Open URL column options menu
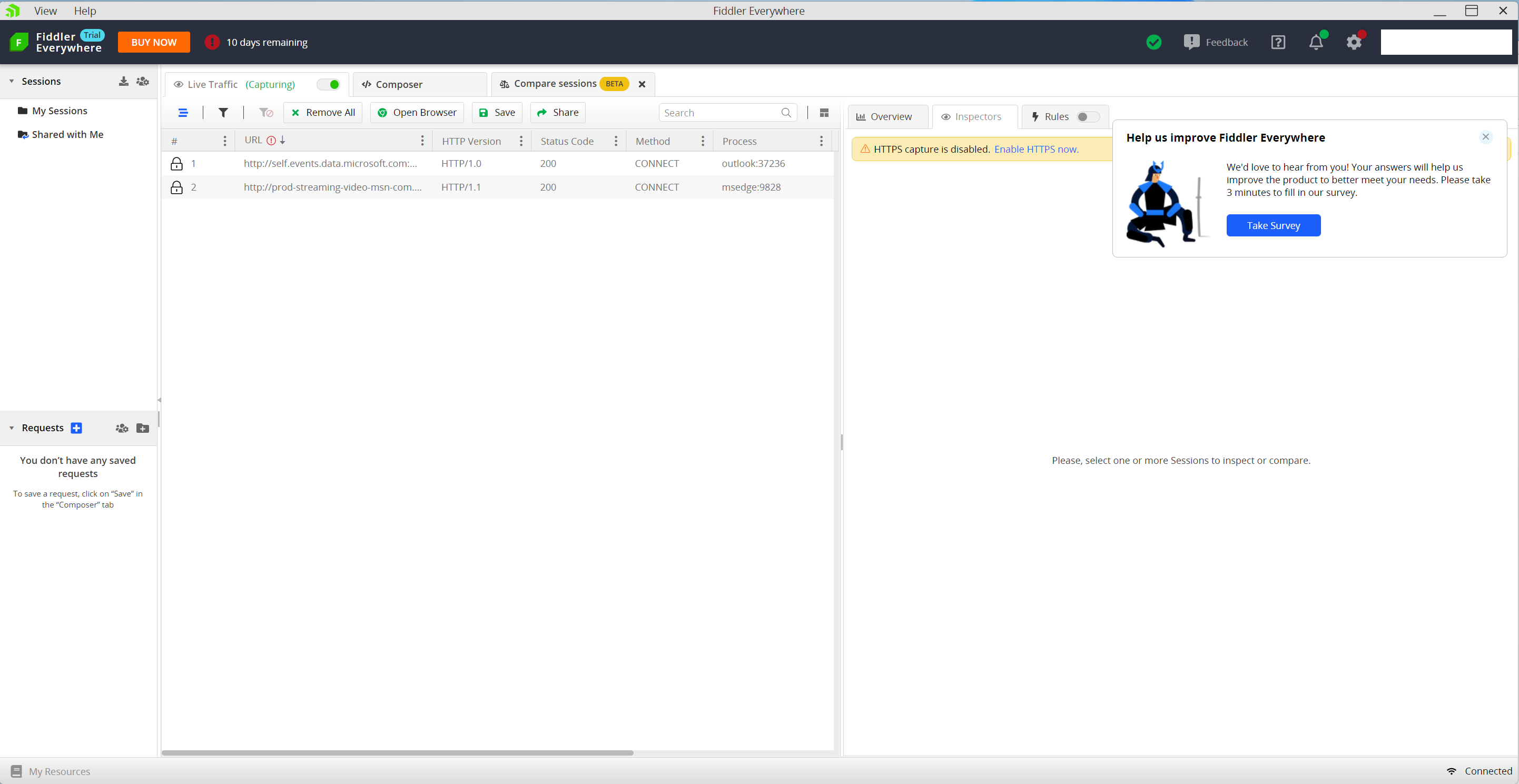 point(422,141)
